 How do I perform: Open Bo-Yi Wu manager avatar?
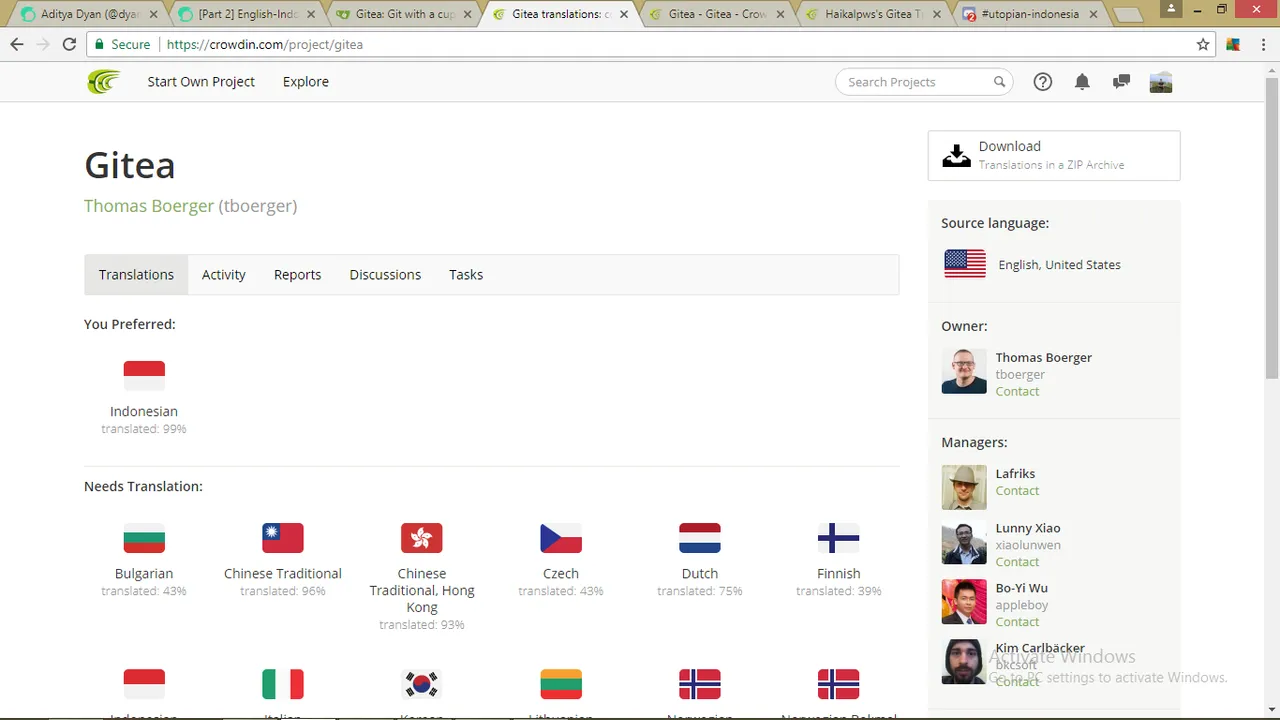(x=964, y=602)
